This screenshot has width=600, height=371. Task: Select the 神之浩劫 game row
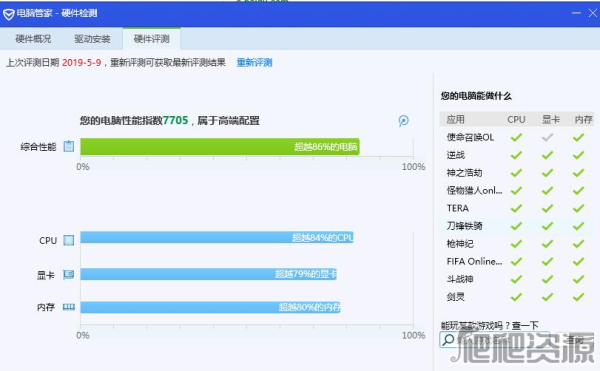pos(516,172)
